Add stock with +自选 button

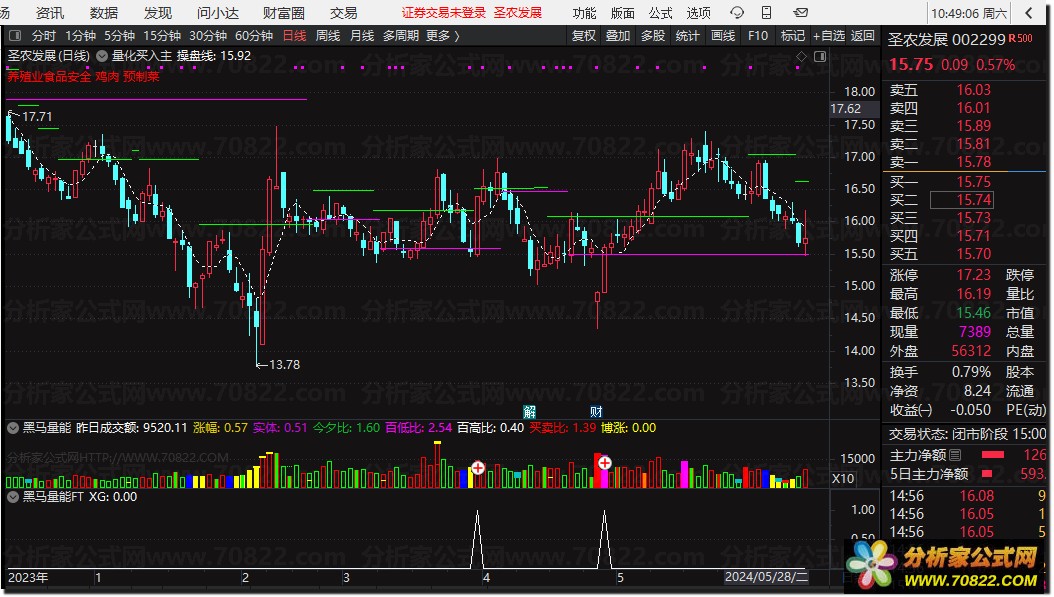tap(828, 36)
